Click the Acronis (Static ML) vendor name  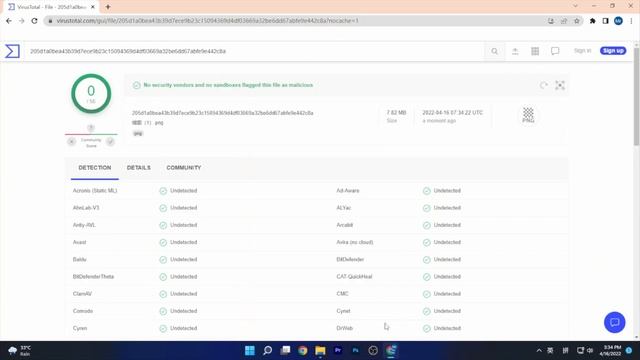tap(95, 191)
